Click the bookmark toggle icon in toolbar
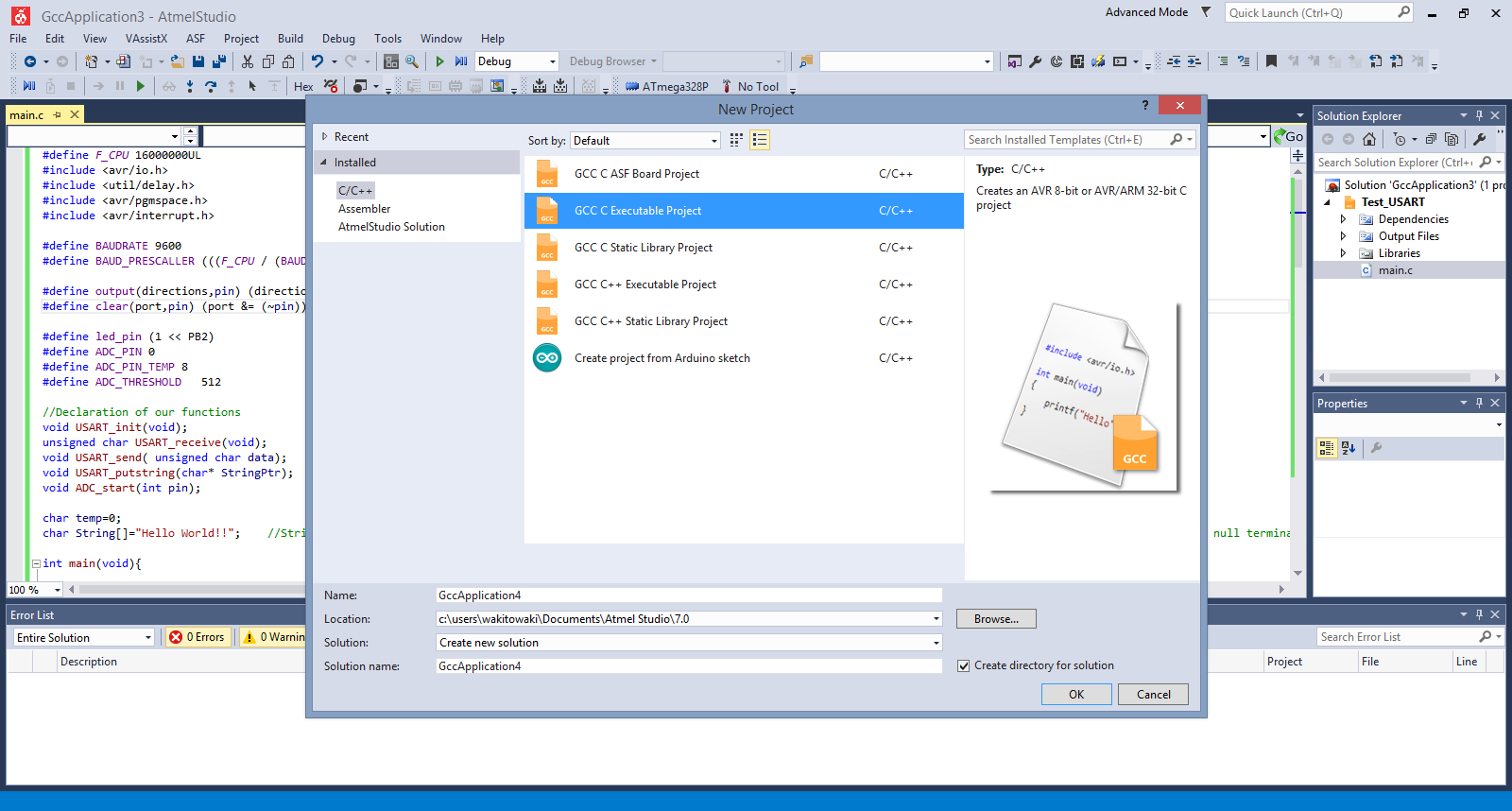This screenshot has height=811, width=1512. point(1271,61)
